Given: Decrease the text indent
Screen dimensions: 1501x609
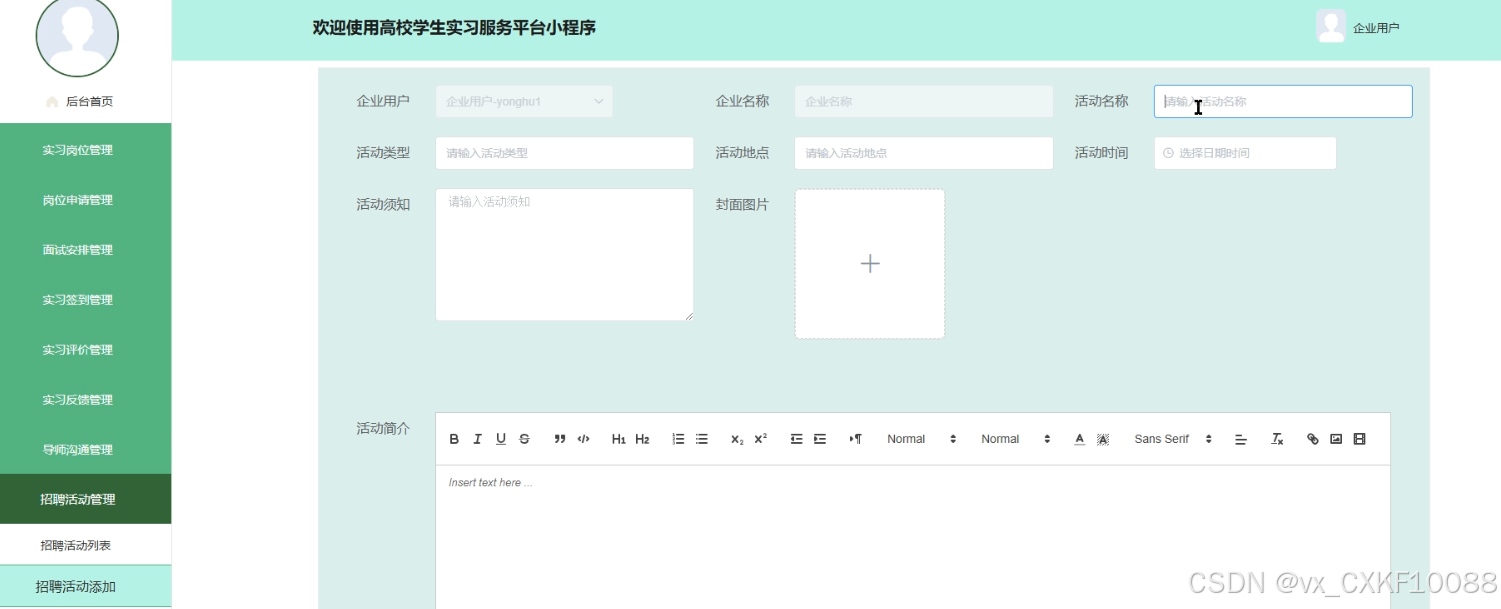Looking at the screenshot, I should [796, 439].
